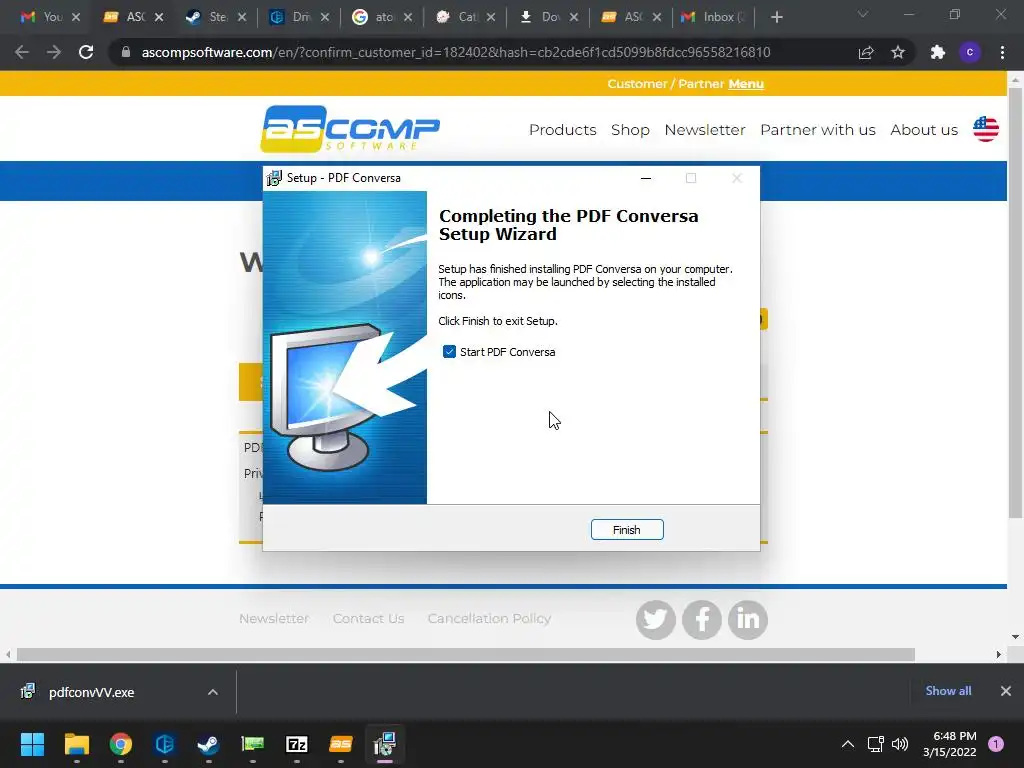Open ASCOMP app taskbar icon
1024x768 pixels.
tap(341, 744)
